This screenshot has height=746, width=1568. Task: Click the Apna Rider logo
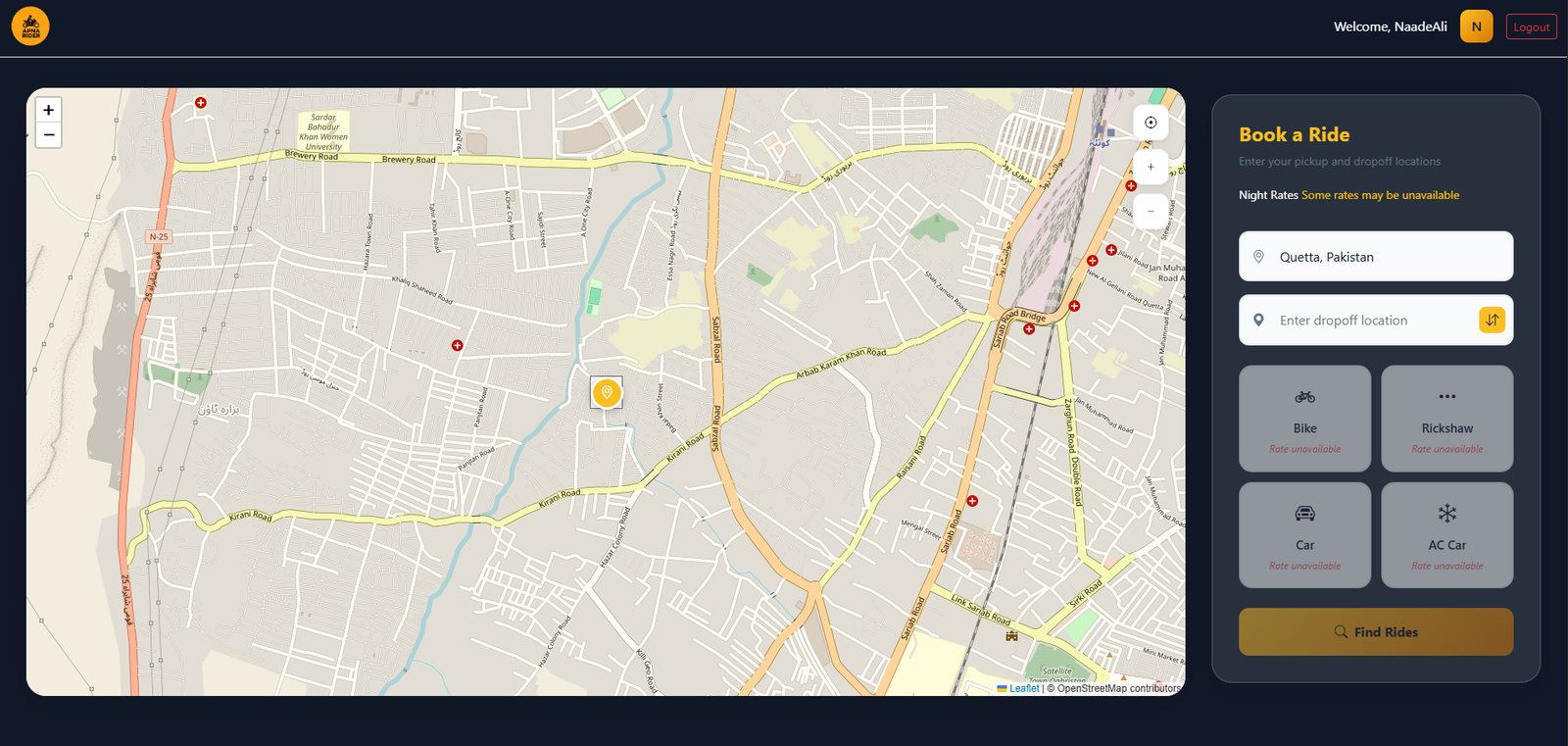click(x=30, y=26)
